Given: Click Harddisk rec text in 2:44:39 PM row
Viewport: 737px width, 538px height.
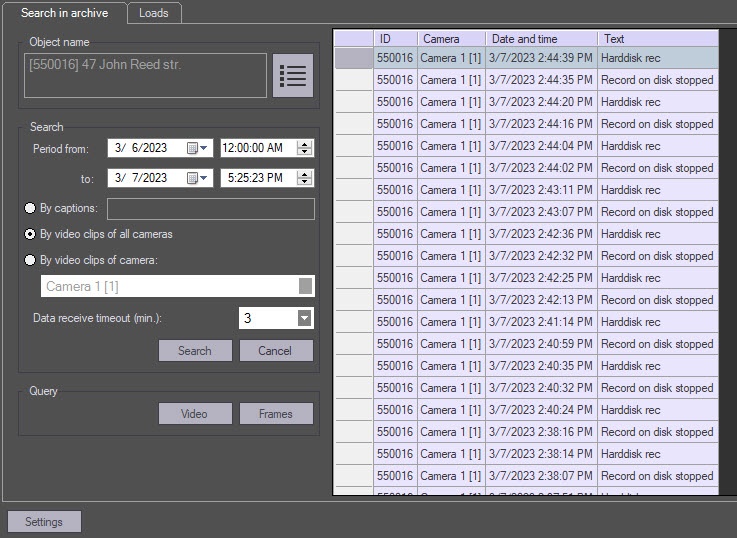Looking at the screenshot, I should pos(631,58).
